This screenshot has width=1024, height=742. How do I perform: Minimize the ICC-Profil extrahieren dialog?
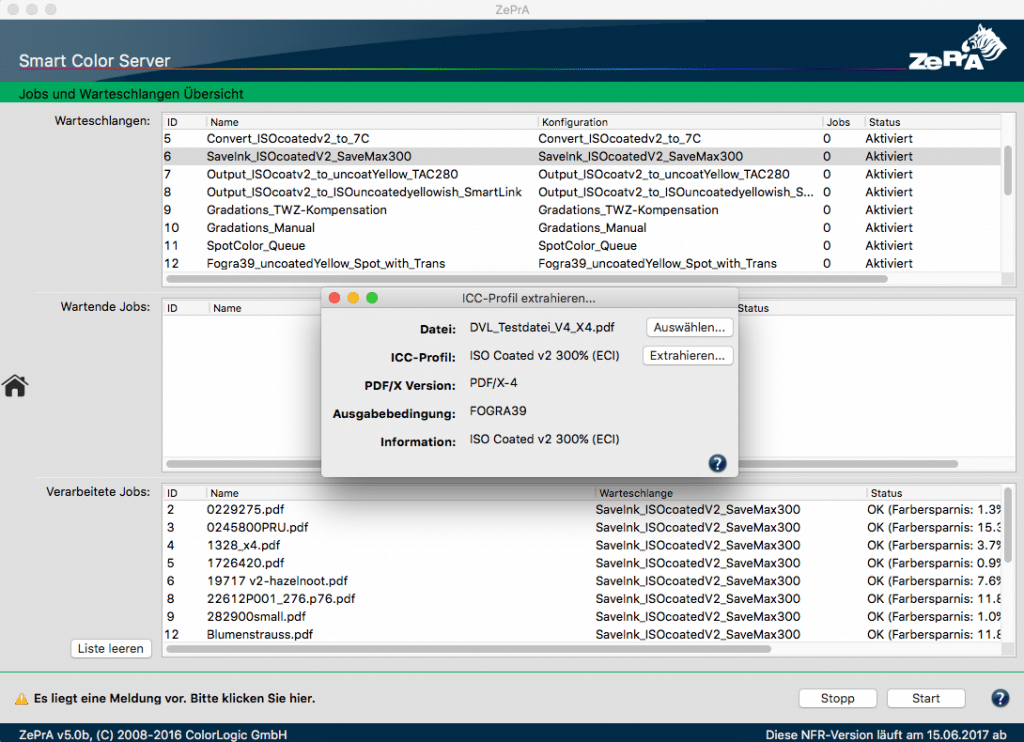point(353,298)
